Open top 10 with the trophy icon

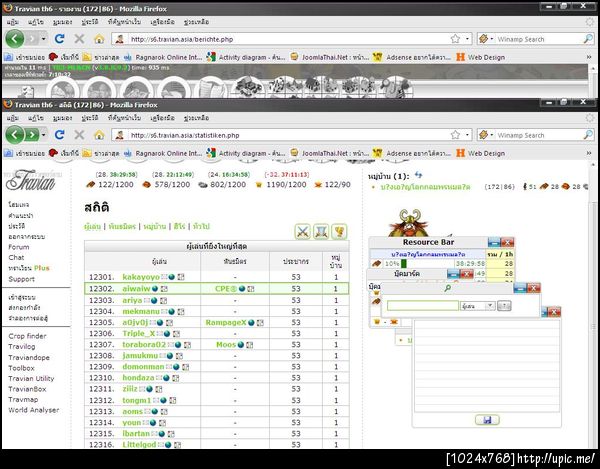coord(339,231)
